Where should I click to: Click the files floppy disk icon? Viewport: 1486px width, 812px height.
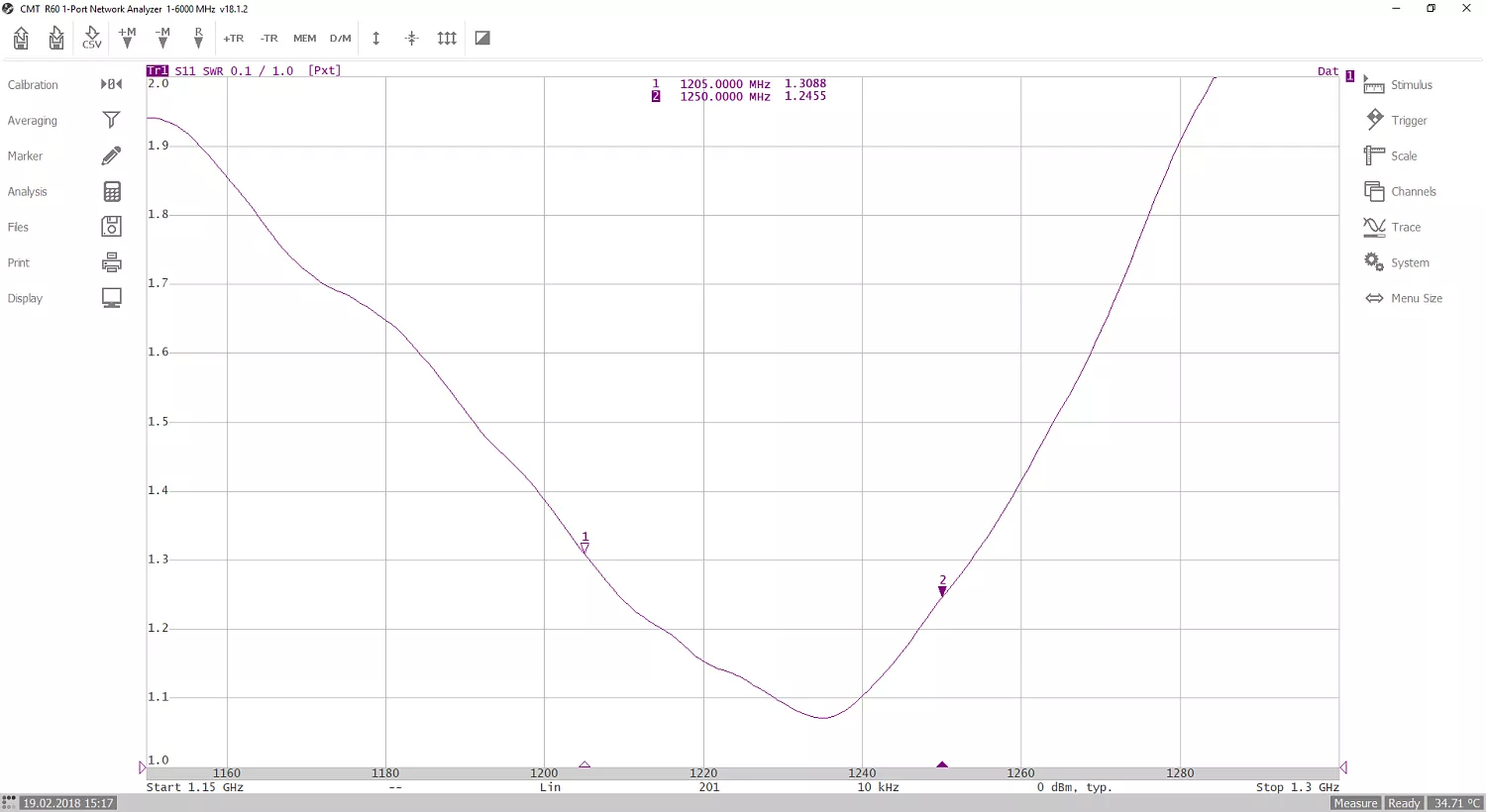(x=111, y=227)
